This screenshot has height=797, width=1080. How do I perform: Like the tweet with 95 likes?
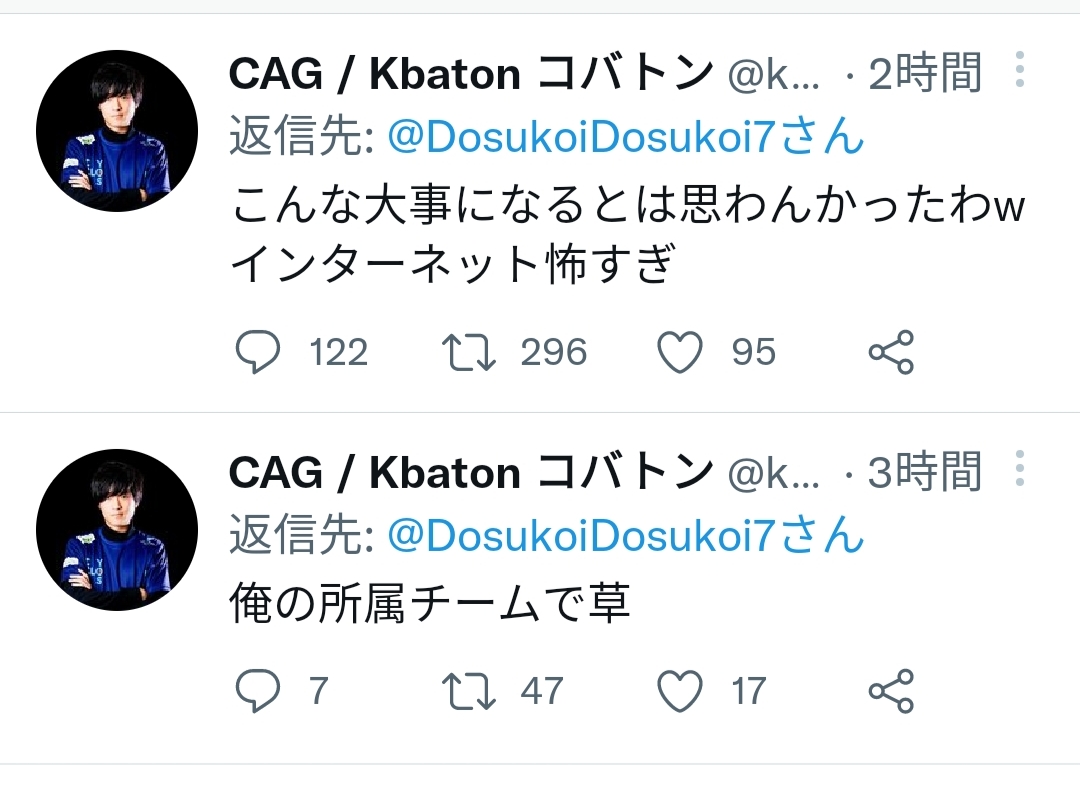coord(680,352)
